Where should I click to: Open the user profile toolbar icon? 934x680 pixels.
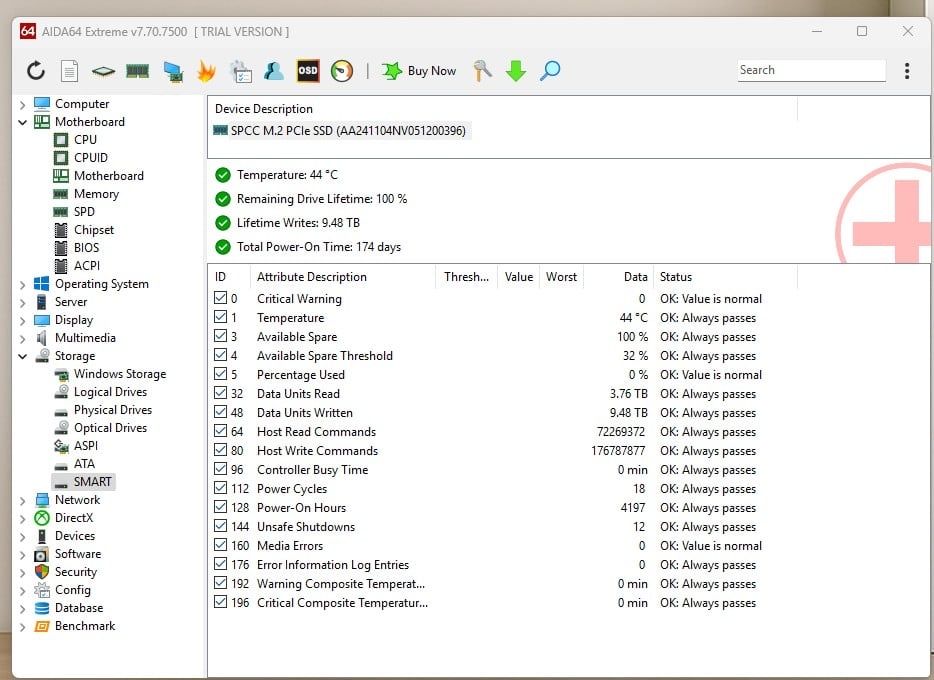pyautogui.click(x=274, y=71)
